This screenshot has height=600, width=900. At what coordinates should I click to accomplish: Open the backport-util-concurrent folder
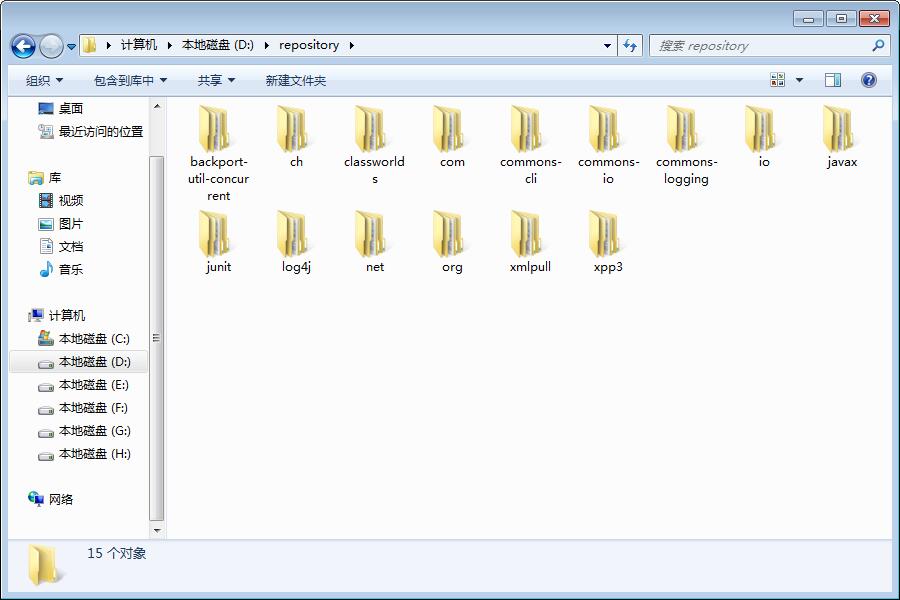coord(218,154)
